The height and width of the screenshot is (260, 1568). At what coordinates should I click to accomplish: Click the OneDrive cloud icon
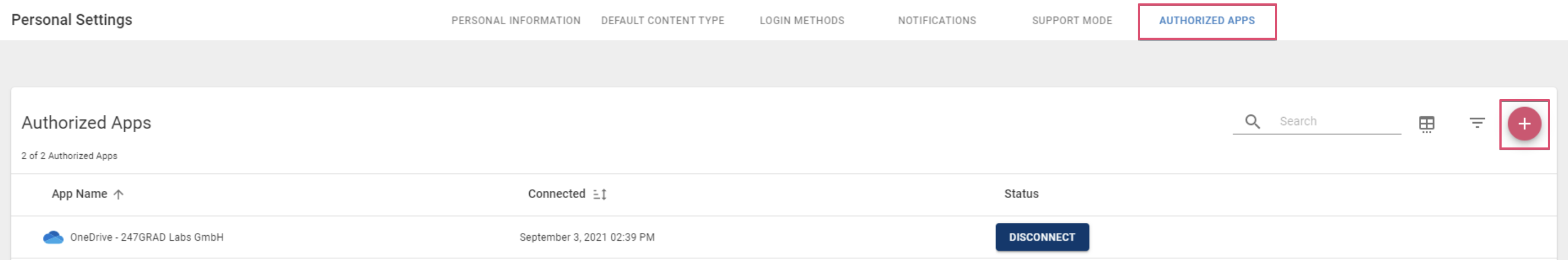[53, 237]
